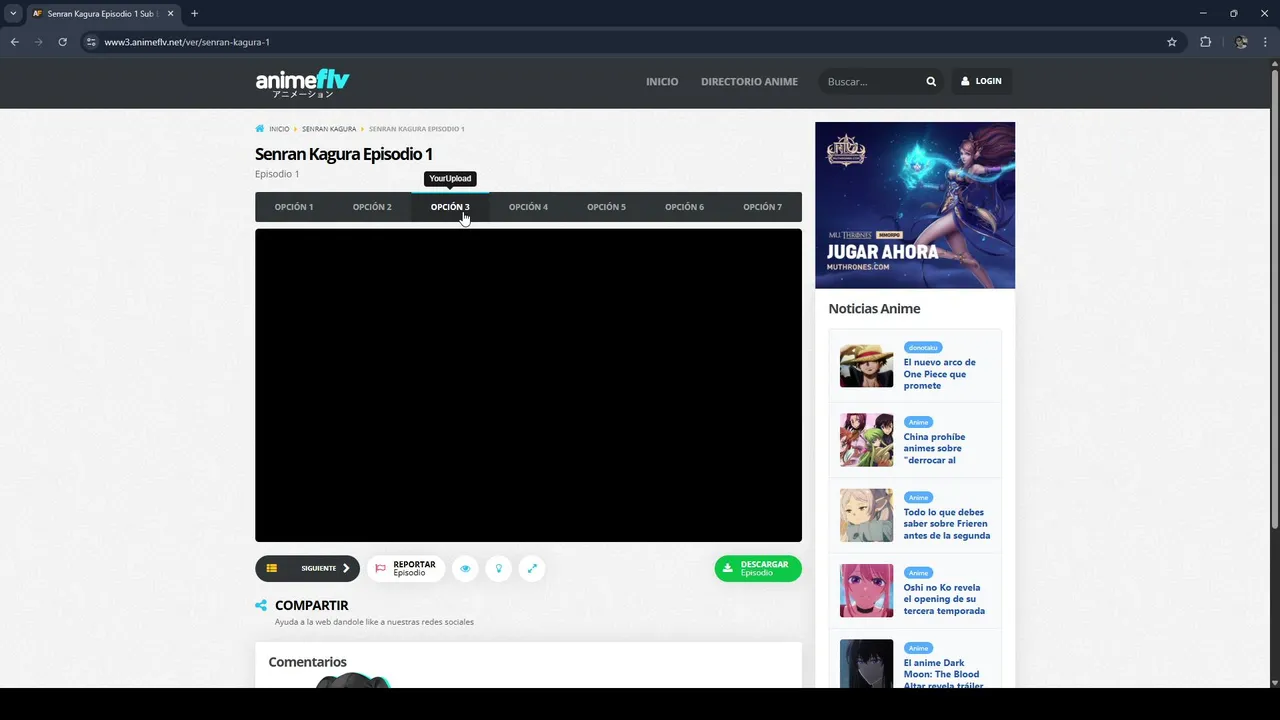Click the page vertical scrollbar
Screen dimensions: 1280x720
(1274, 300)
